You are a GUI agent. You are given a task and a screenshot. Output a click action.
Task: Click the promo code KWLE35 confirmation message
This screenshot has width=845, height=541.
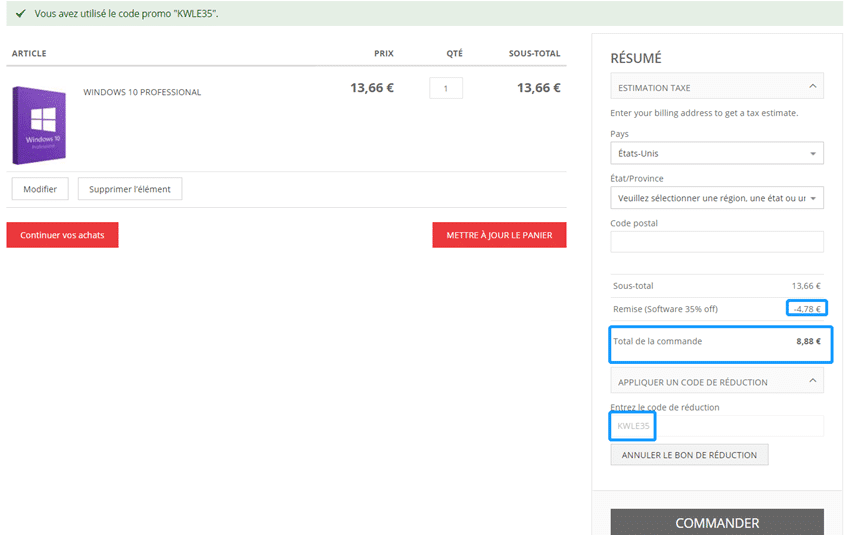tap(127, 13)
